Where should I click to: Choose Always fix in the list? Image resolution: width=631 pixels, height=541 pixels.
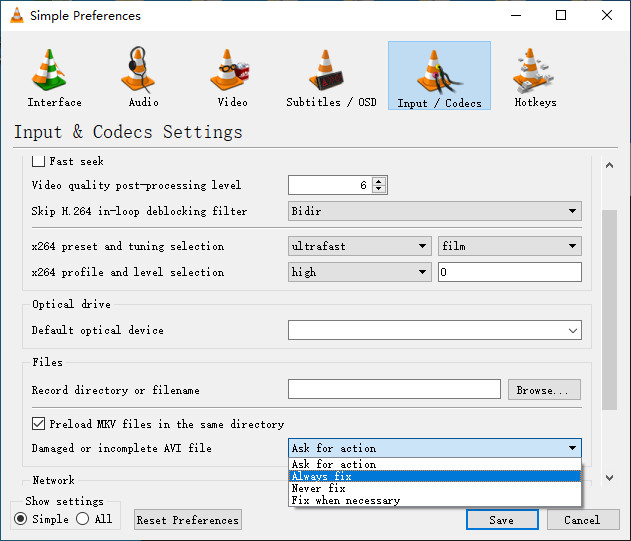click(435, 476)
